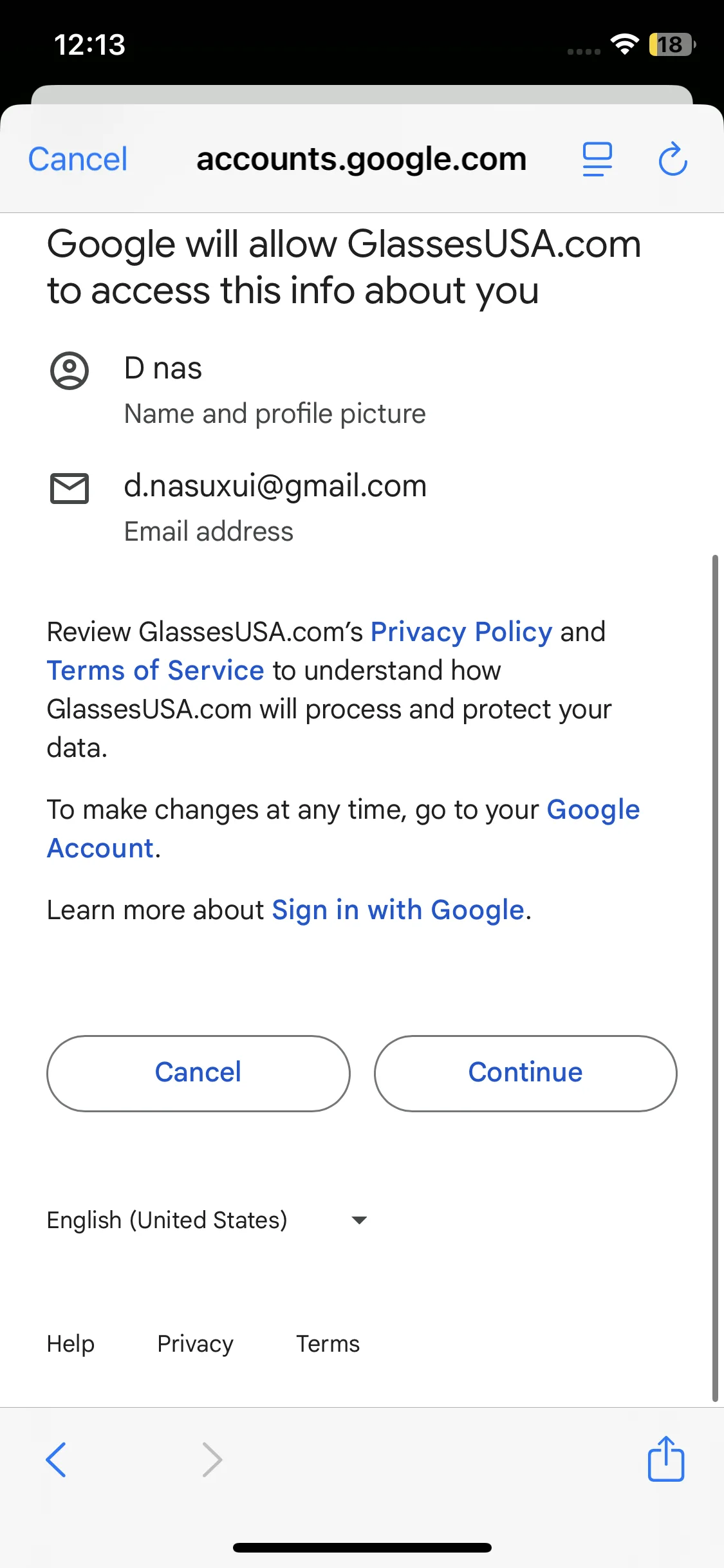This screenshot has height=1568, width=724.
Task: Open GlassesUSA.com's Privacy Policy link
Action: point(461,632)
